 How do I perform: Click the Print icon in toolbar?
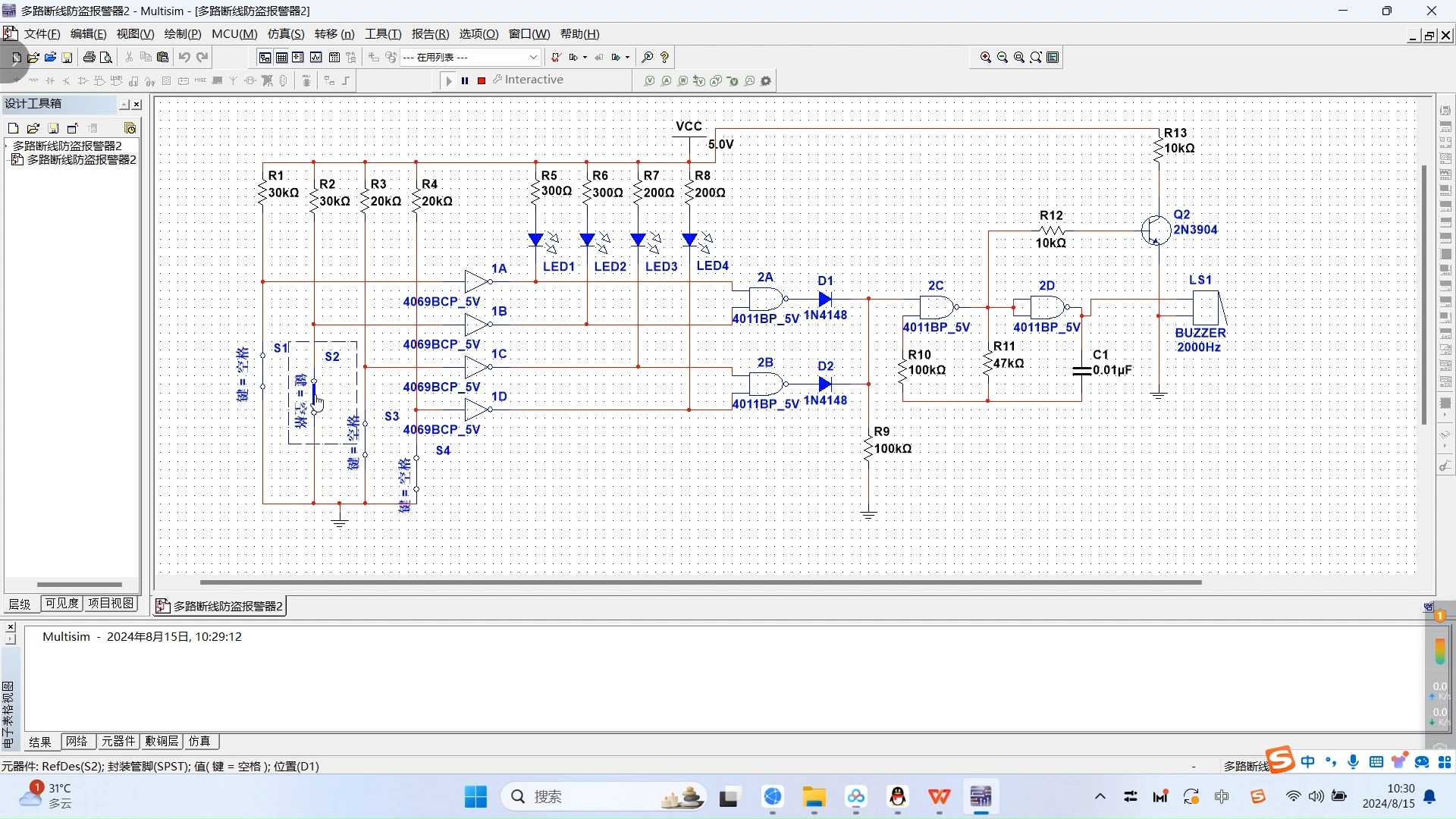pos(89,58)
